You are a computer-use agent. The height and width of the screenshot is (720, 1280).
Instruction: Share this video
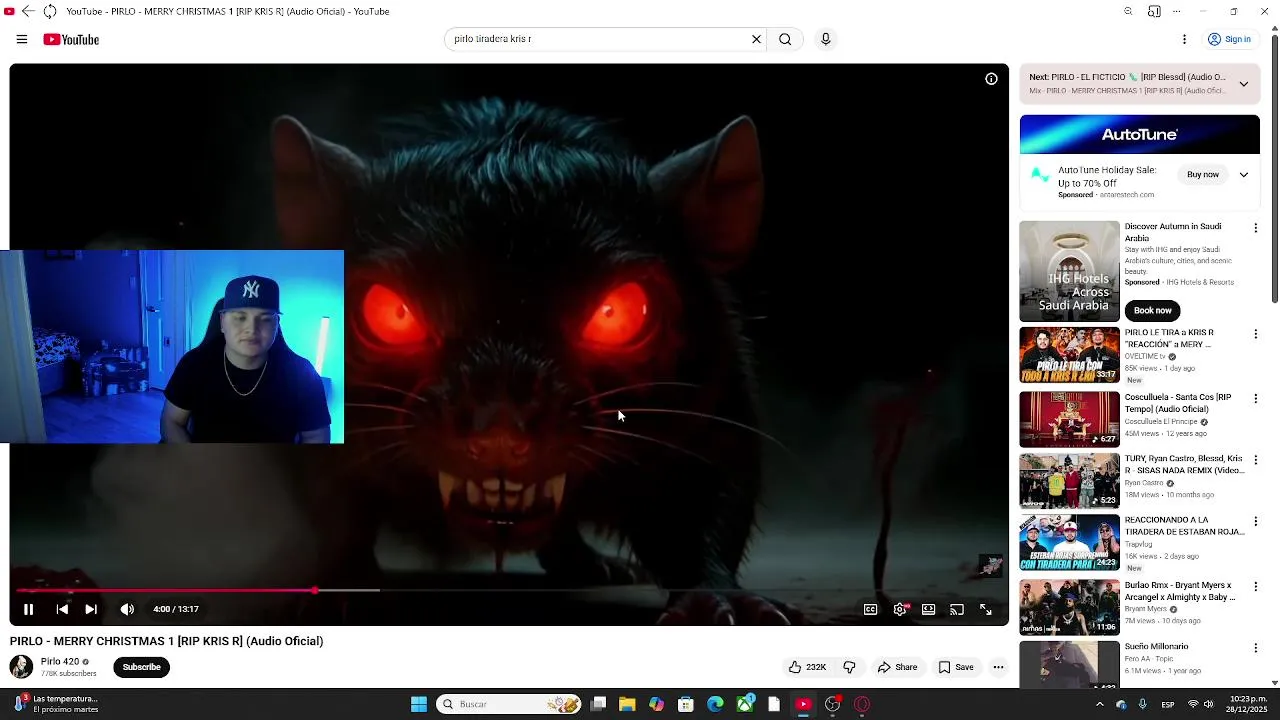click(x=897, y=667)
